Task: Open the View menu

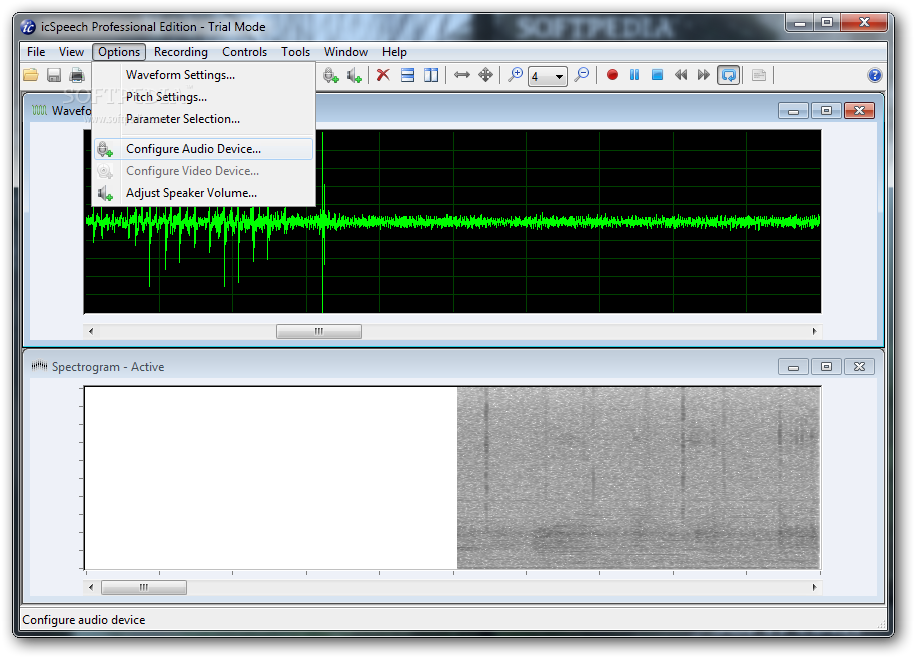Action: tap(71, 52)
